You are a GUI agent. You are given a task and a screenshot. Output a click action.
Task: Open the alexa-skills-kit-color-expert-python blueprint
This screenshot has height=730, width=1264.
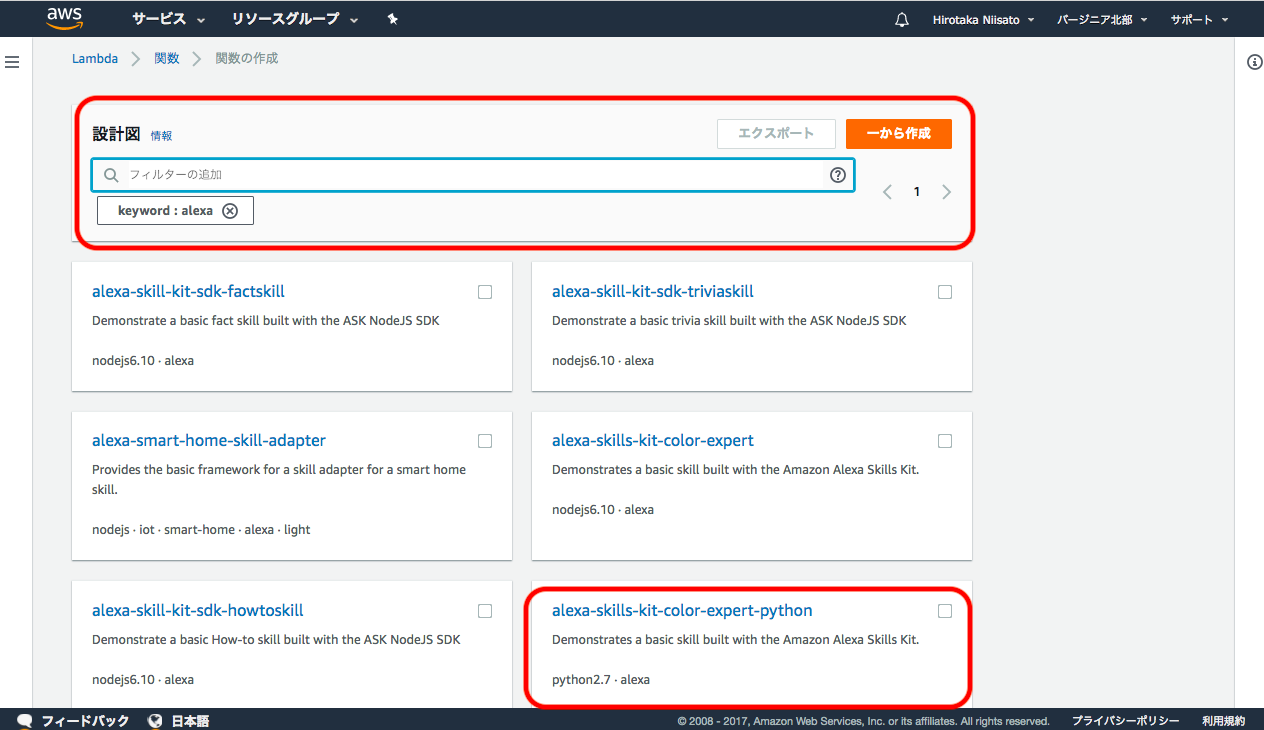[682, 611]
